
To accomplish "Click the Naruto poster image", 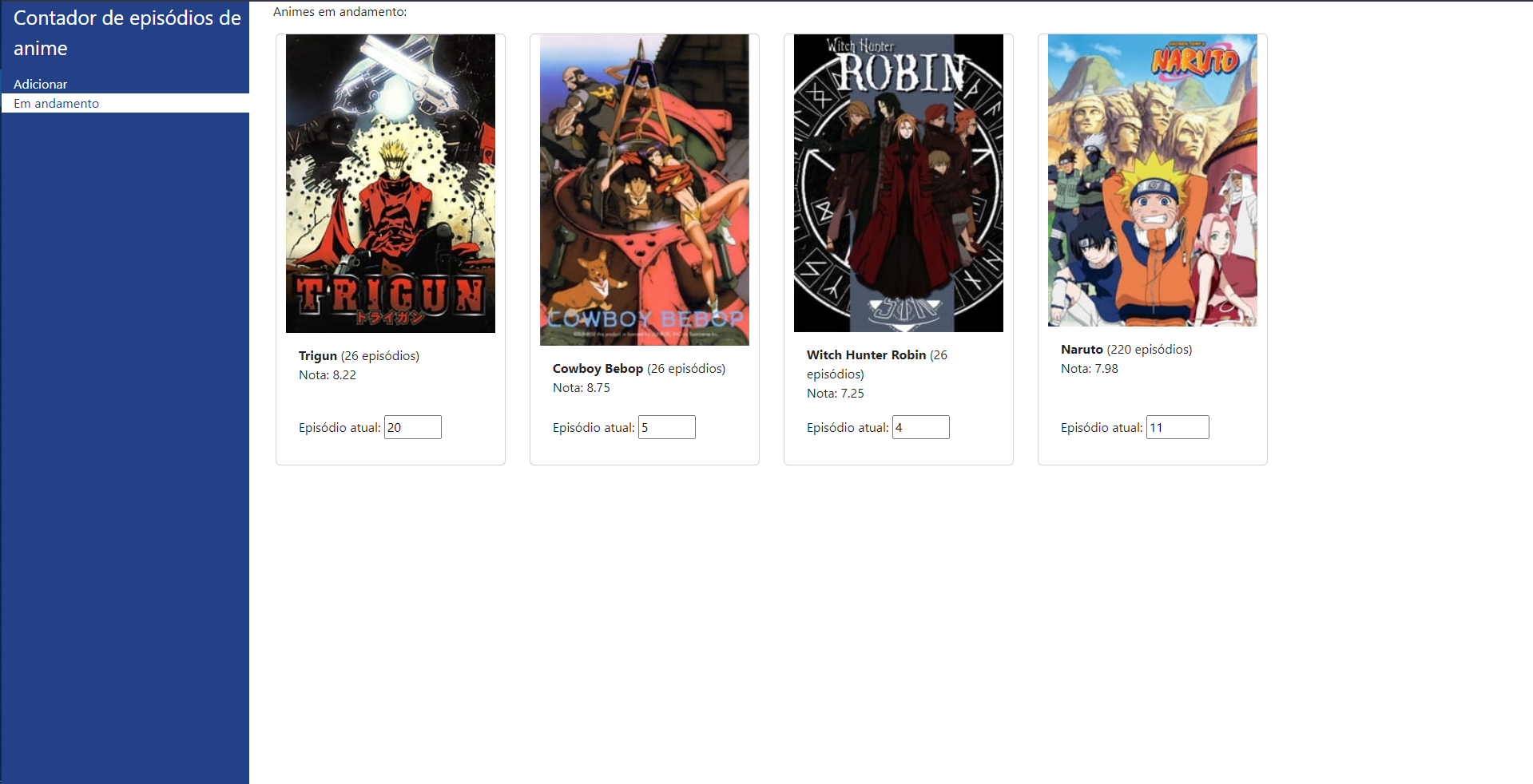I will pyautogui.click(x=1153, y=180).
